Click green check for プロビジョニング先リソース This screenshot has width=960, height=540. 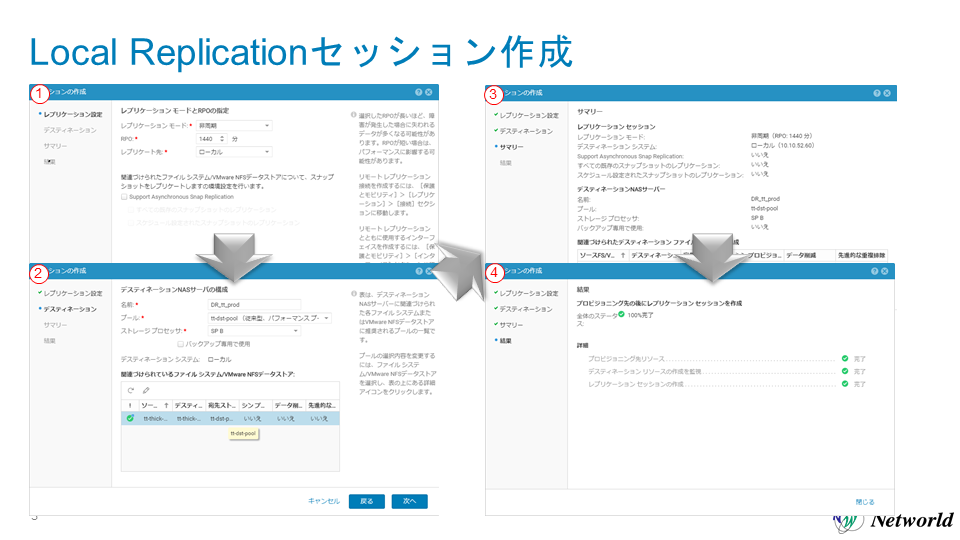(845, 358)
